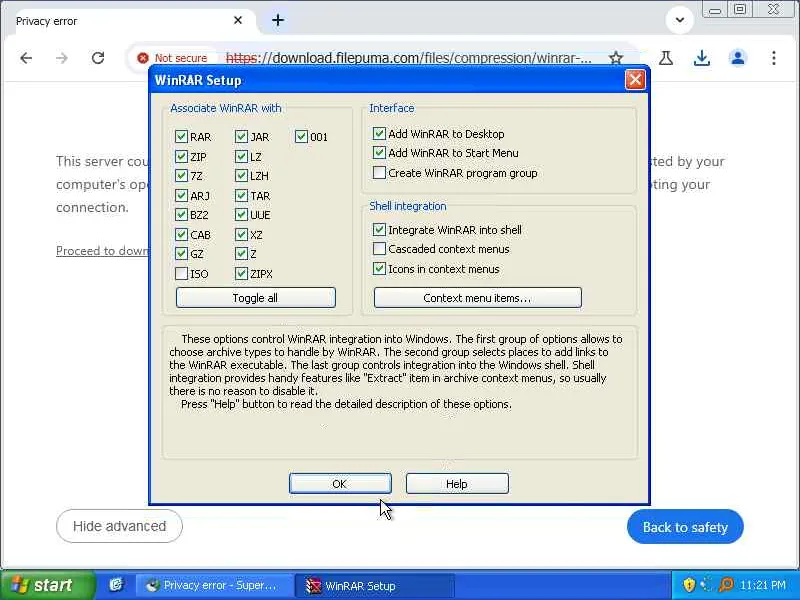Go back in the browser

[x=26, y=58]
